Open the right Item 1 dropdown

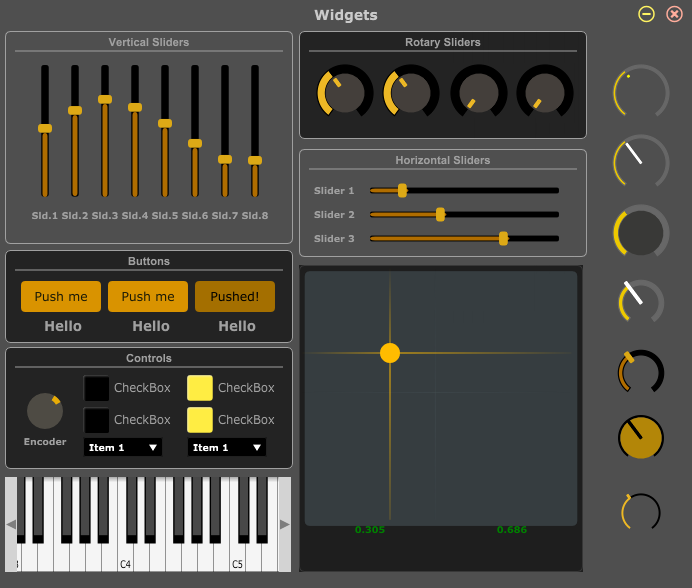(227, 447)
